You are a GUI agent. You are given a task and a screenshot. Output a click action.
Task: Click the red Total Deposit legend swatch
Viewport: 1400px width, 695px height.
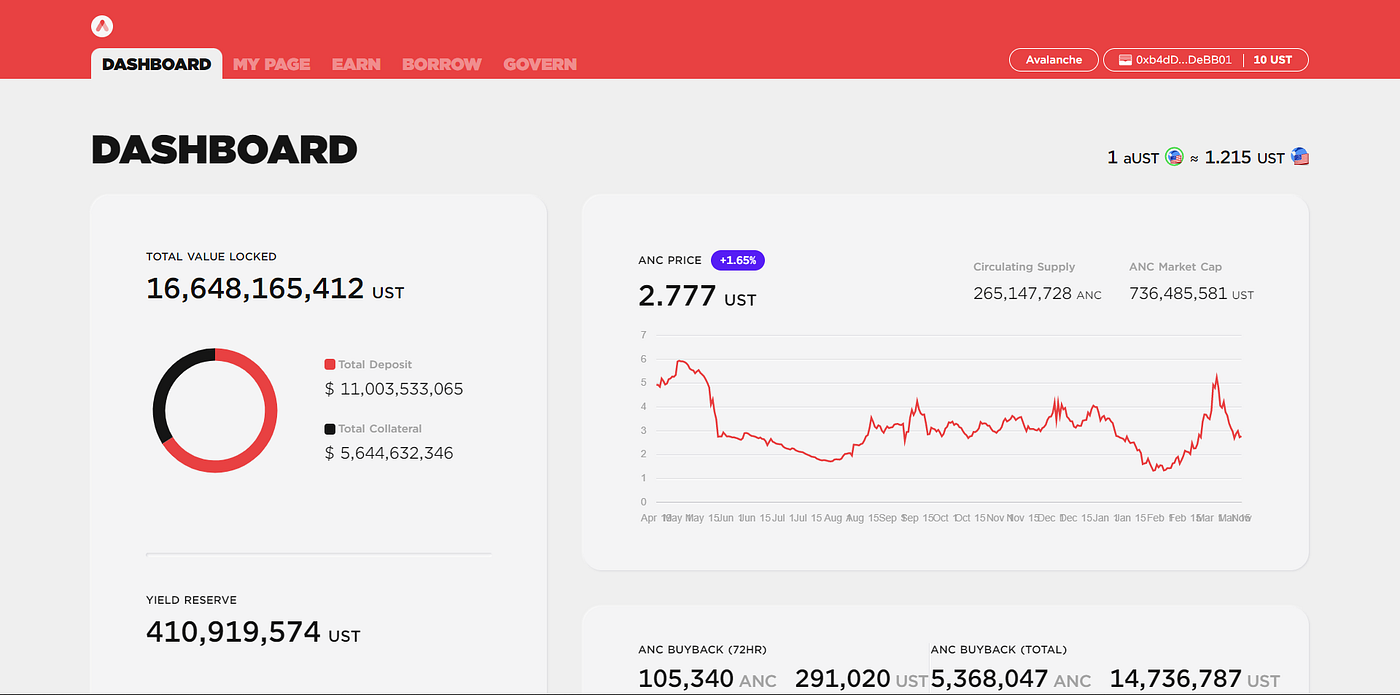pyautogui.click(x=330, y=365)
